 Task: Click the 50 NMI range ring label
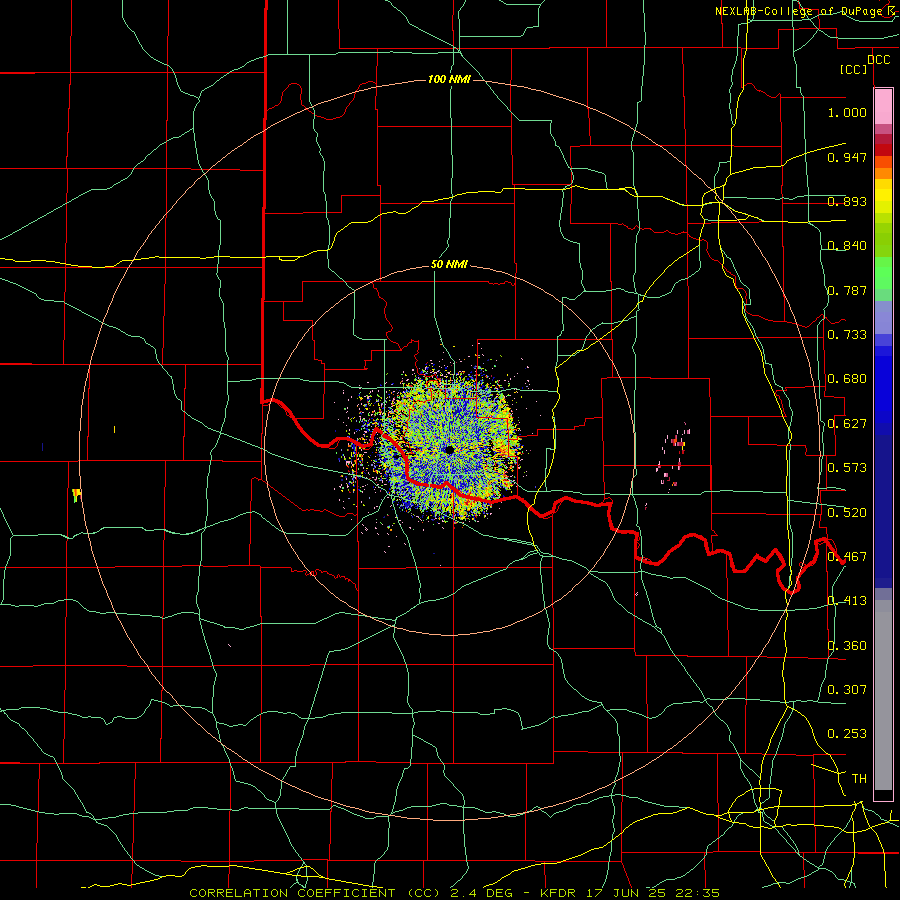click(x=449, y=265)
